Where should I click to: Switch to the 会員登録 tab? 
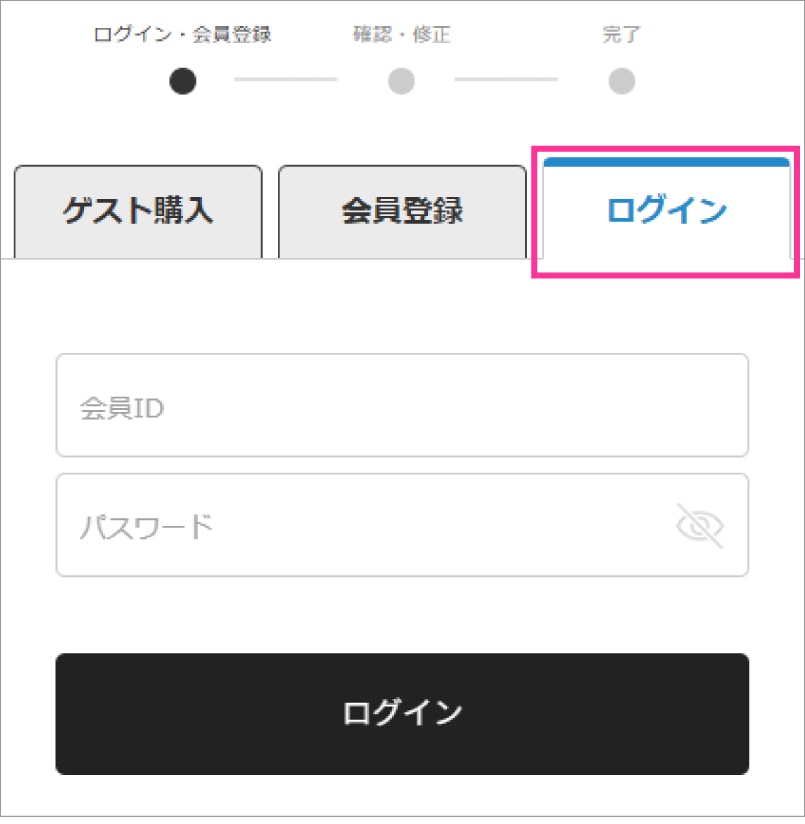pos(402,212)
